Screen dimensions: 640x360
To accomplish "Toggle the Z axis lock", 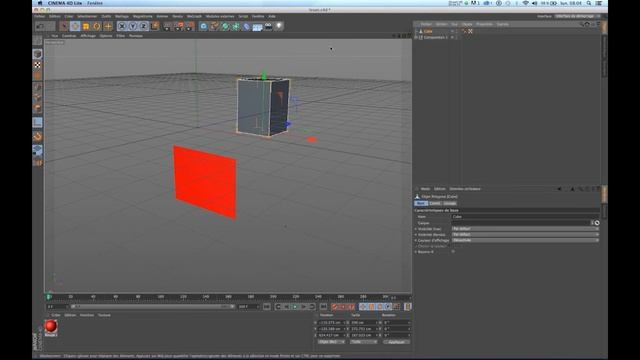I will coord(144,26).
